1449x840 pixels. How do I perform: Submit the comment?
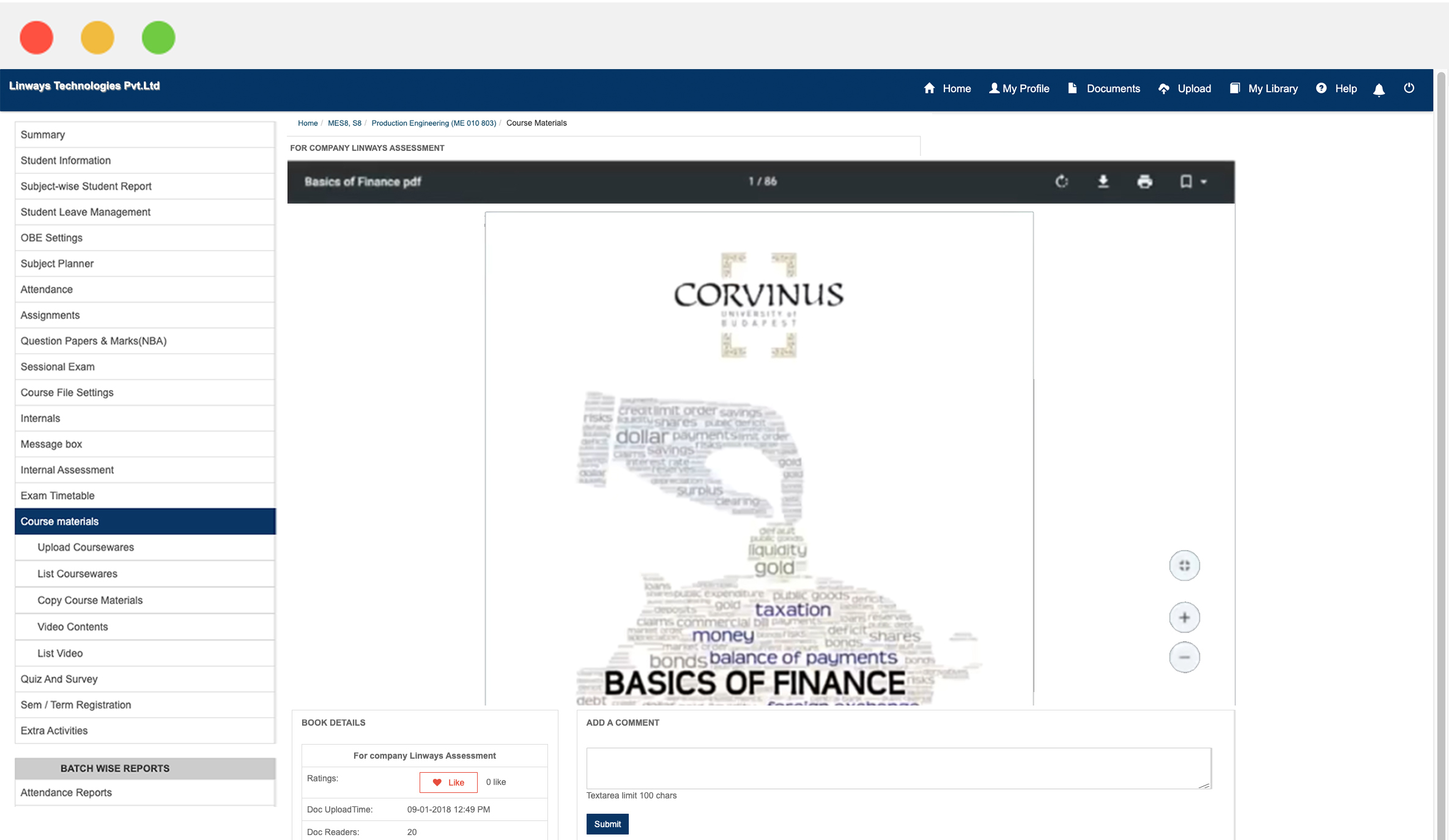point(607,824)
